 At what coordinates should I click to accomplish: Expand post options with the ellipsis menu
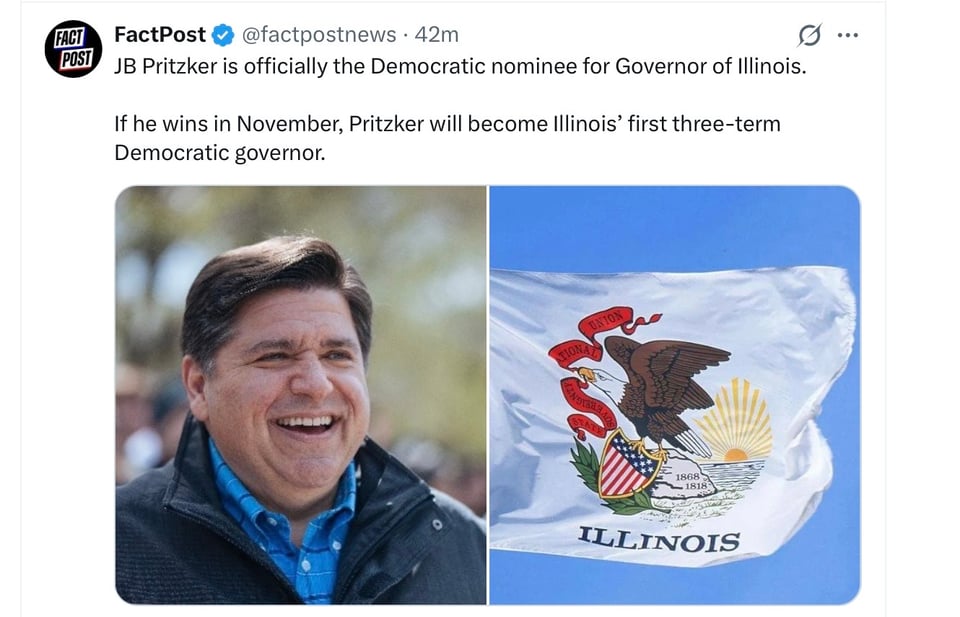845,33
